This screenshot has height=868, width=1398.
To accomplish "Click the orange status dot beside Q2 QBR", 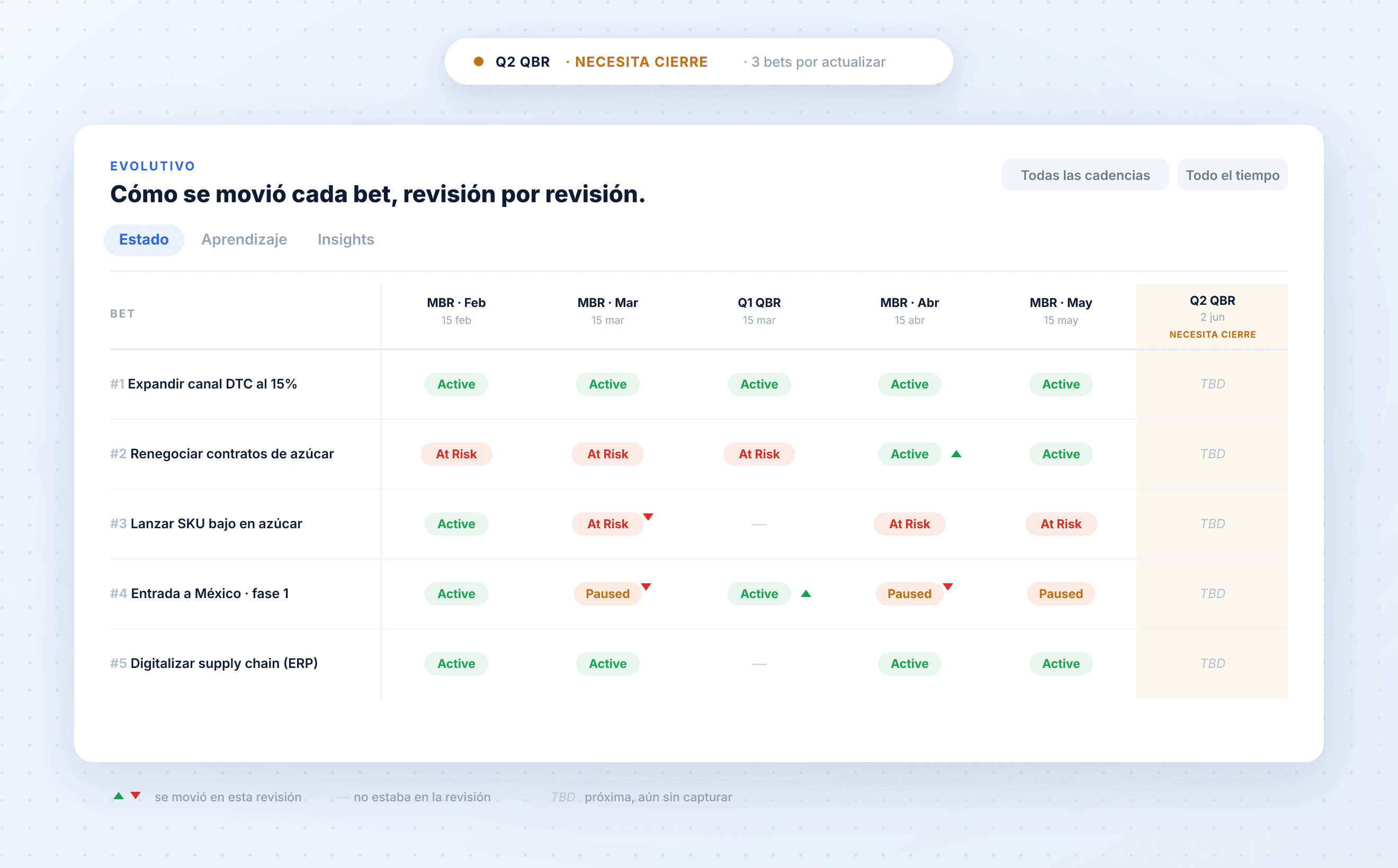I will [479, 61].
